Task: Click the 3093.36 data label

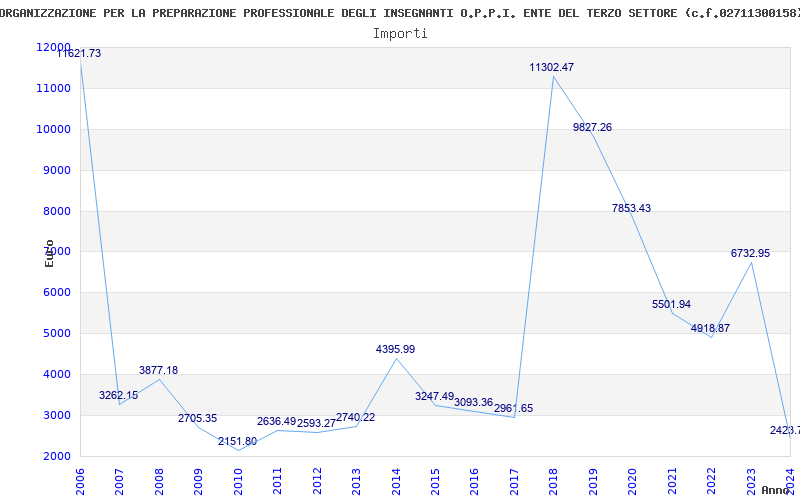Action: pos(473,403)
